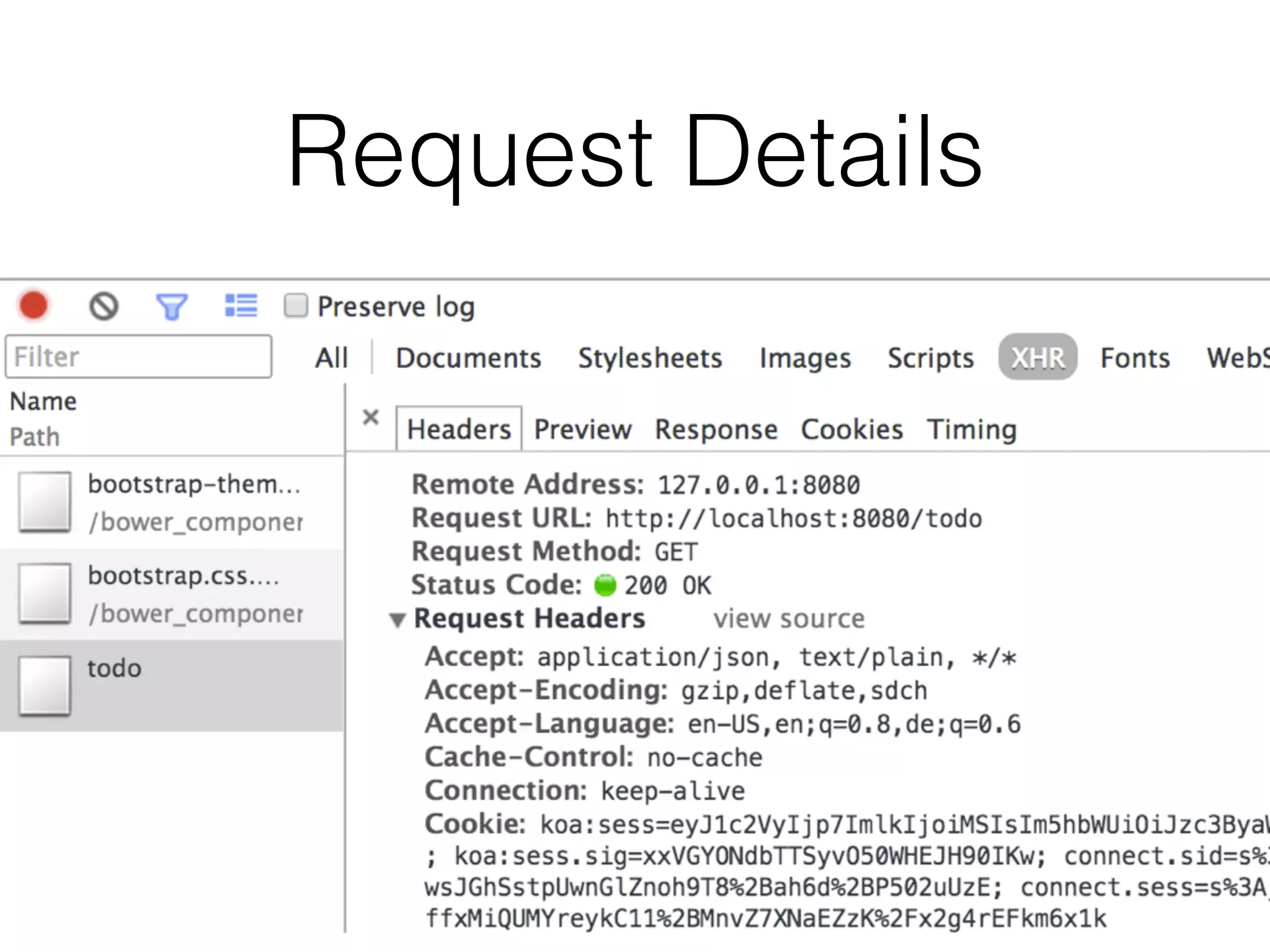Image resolution: width=1270 pixels, height=952 pixels.
Task: Close the request details pane
Action: pos(371,417)
